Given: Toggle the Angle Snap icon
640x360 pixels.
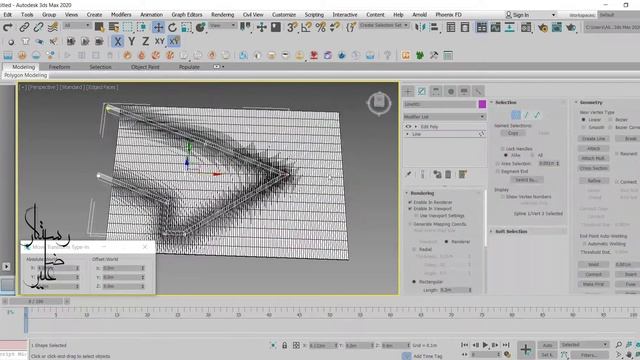Looking at the screenshot, I should point(306,27).
